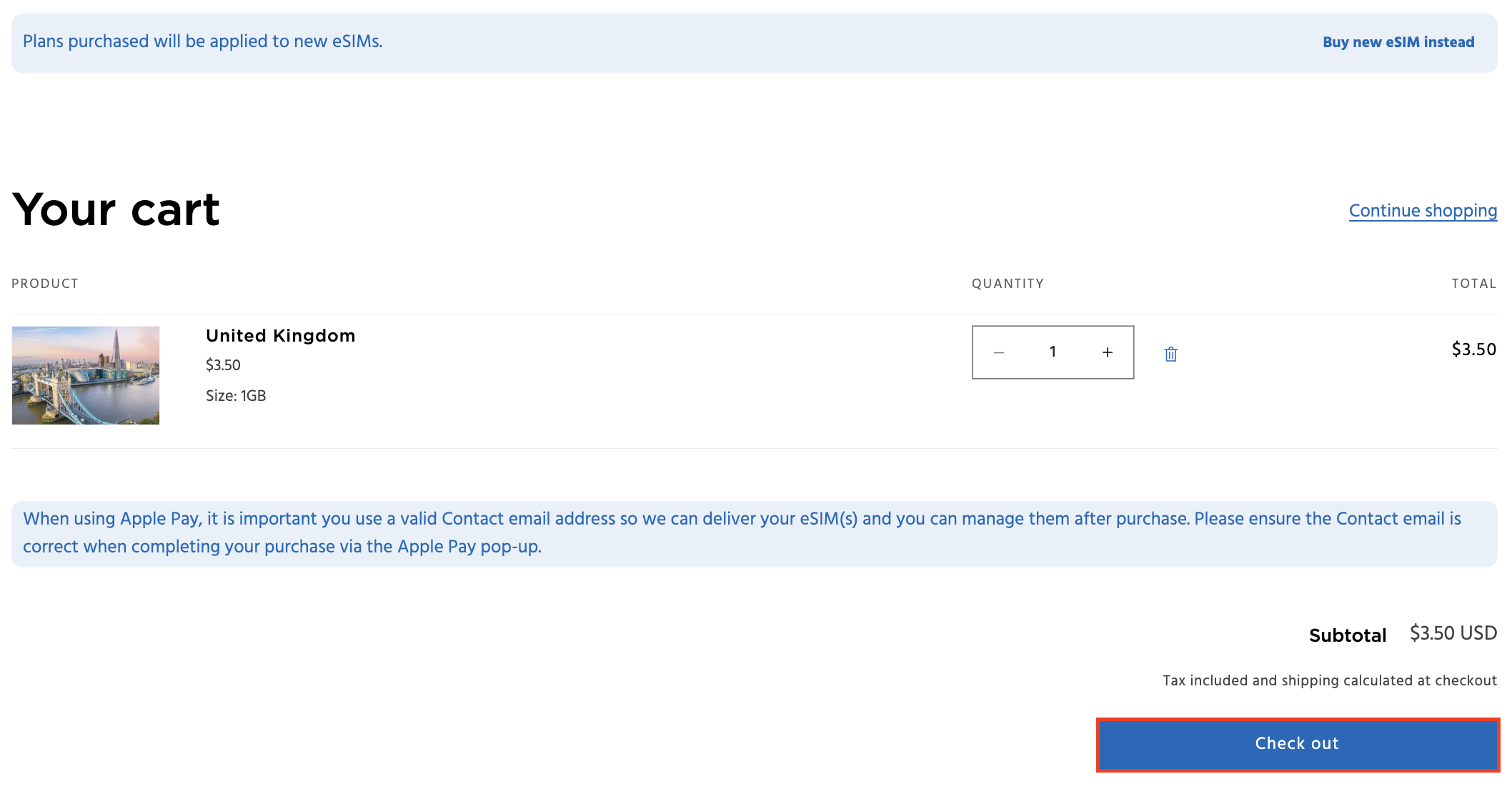Click the PRODUCT column header

click(x=45, y=283)
